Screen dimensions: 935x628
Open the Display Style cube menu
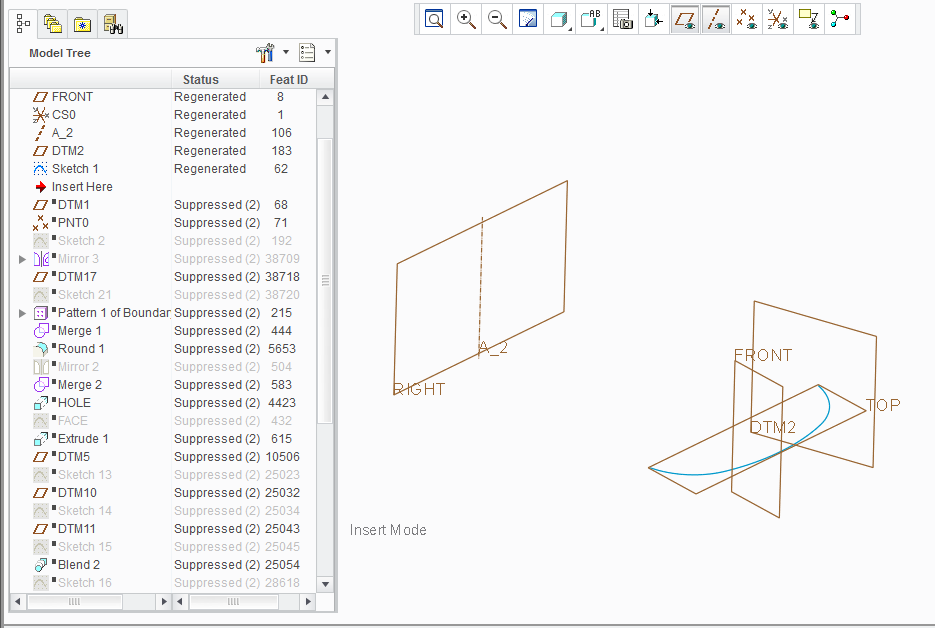pyautogui.click(x=559, y=19)
